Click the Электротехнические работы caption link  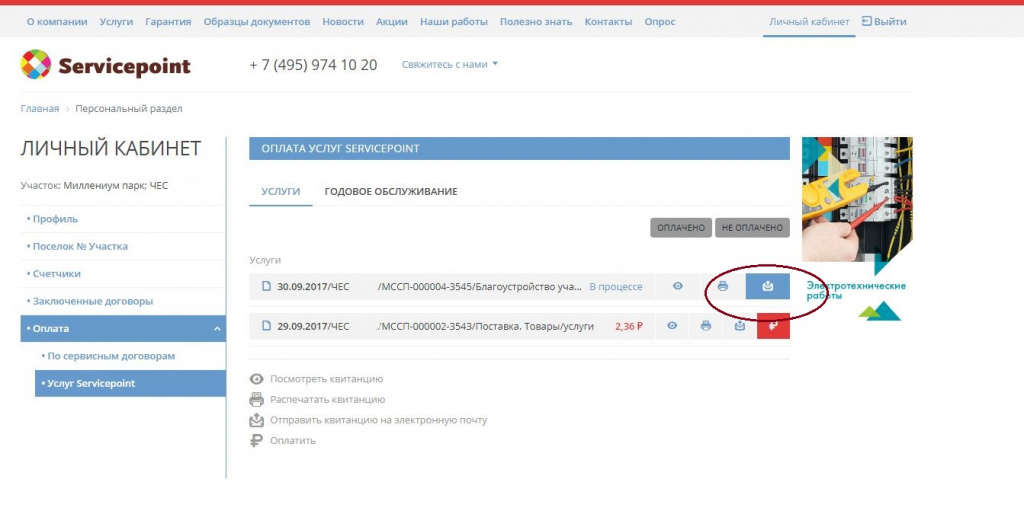pyautogui.click(x=856, y=291)
